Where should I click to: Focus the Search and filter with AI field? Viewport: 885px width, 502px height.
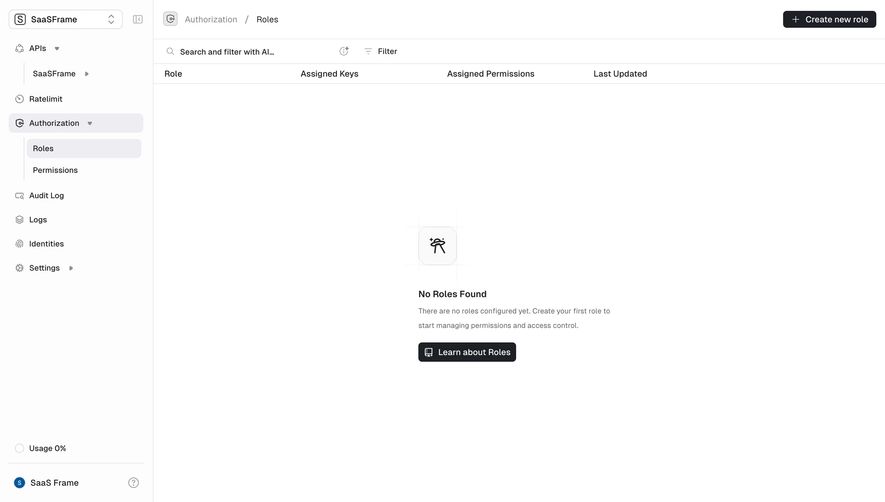[x=251, y=51]
